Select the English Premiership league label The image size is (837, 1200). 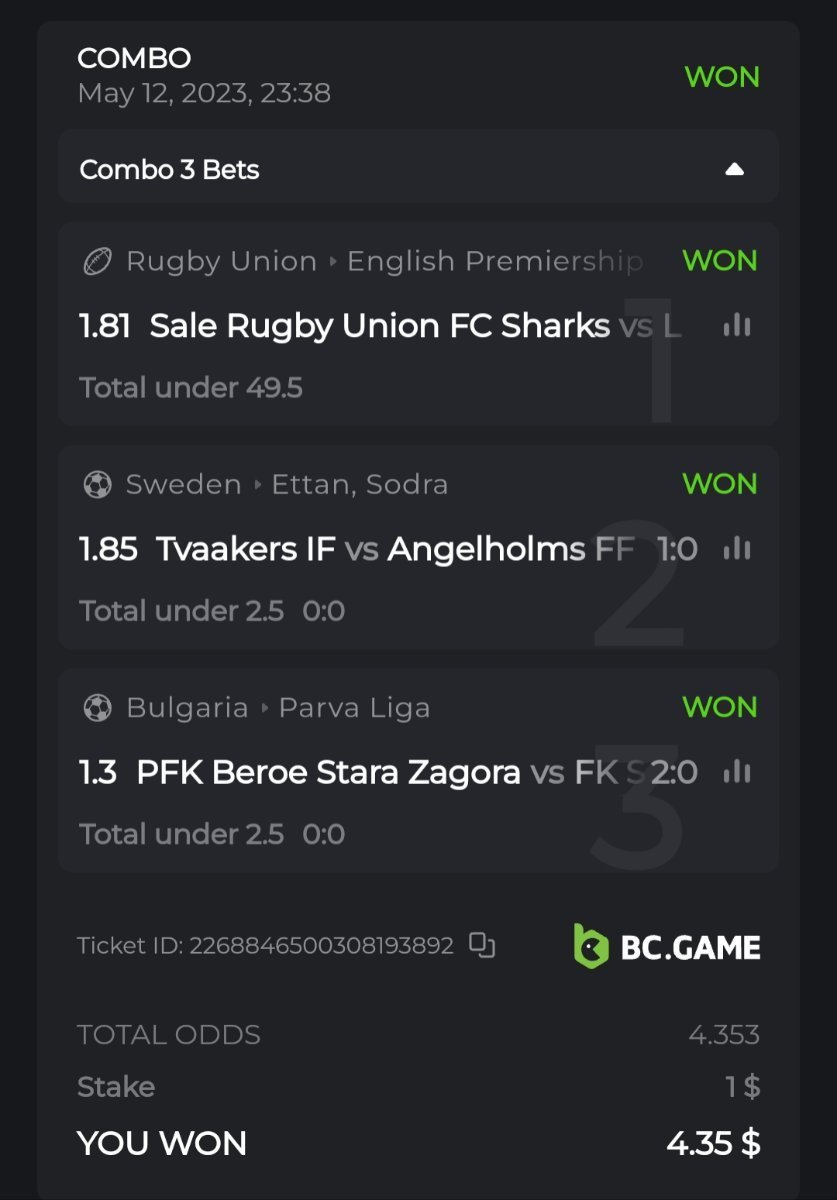click(494, 262)
